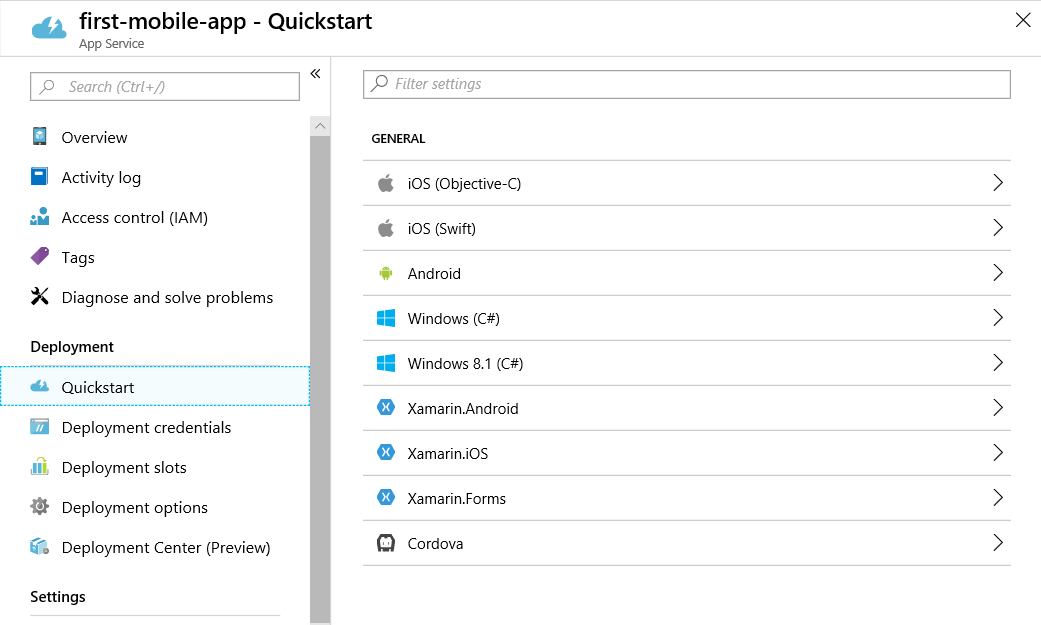Expand Windows (C#) row chevron
Image resolution: width=1041 pixels, height=625 pixels.
tap(998, 317)
